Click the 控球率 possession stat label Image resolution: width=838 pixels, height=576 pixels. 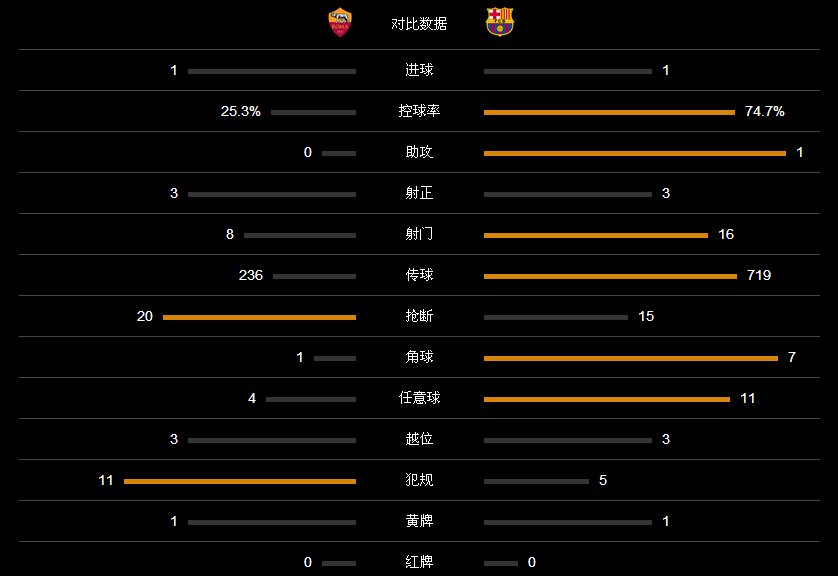tap(419, 111)
